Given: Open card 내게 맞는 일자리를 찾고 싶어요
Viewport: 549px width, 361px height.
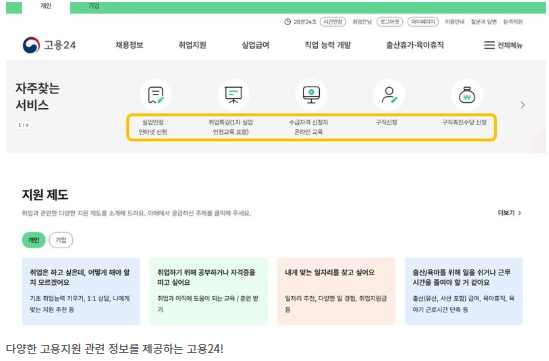Looking at the screenshot, I should pyautogui.click(x=336, y=291).
